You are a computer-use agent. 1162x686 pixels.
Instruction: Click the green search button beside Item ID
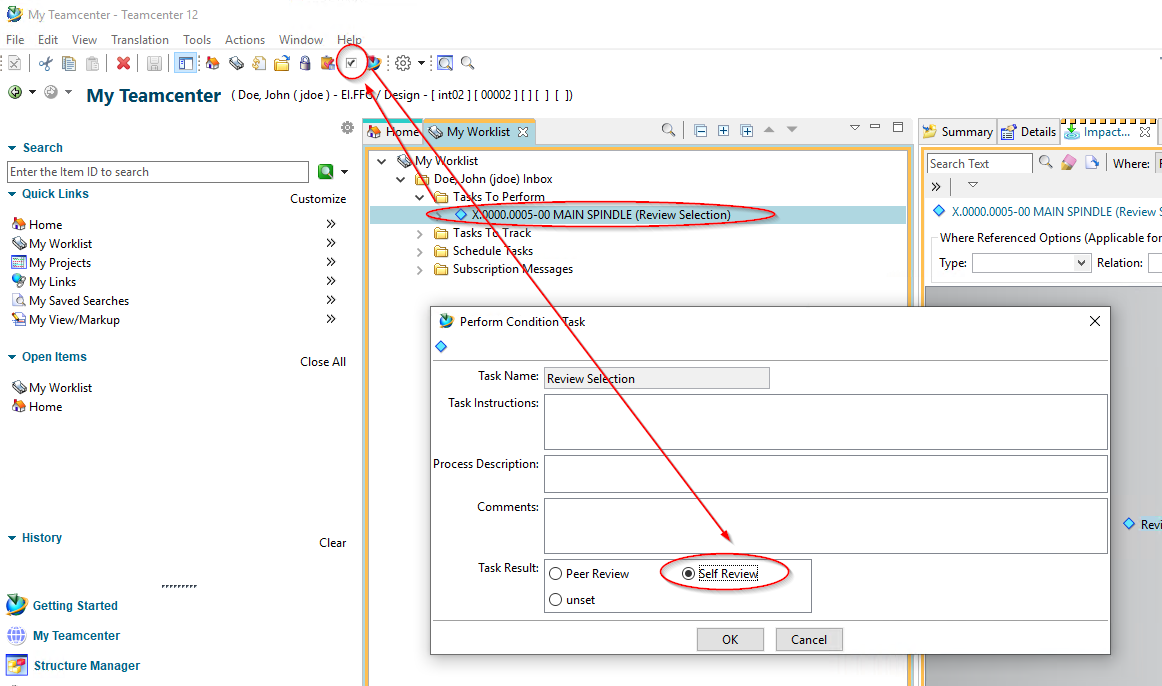pyautogui.click(x=325, y=172)
